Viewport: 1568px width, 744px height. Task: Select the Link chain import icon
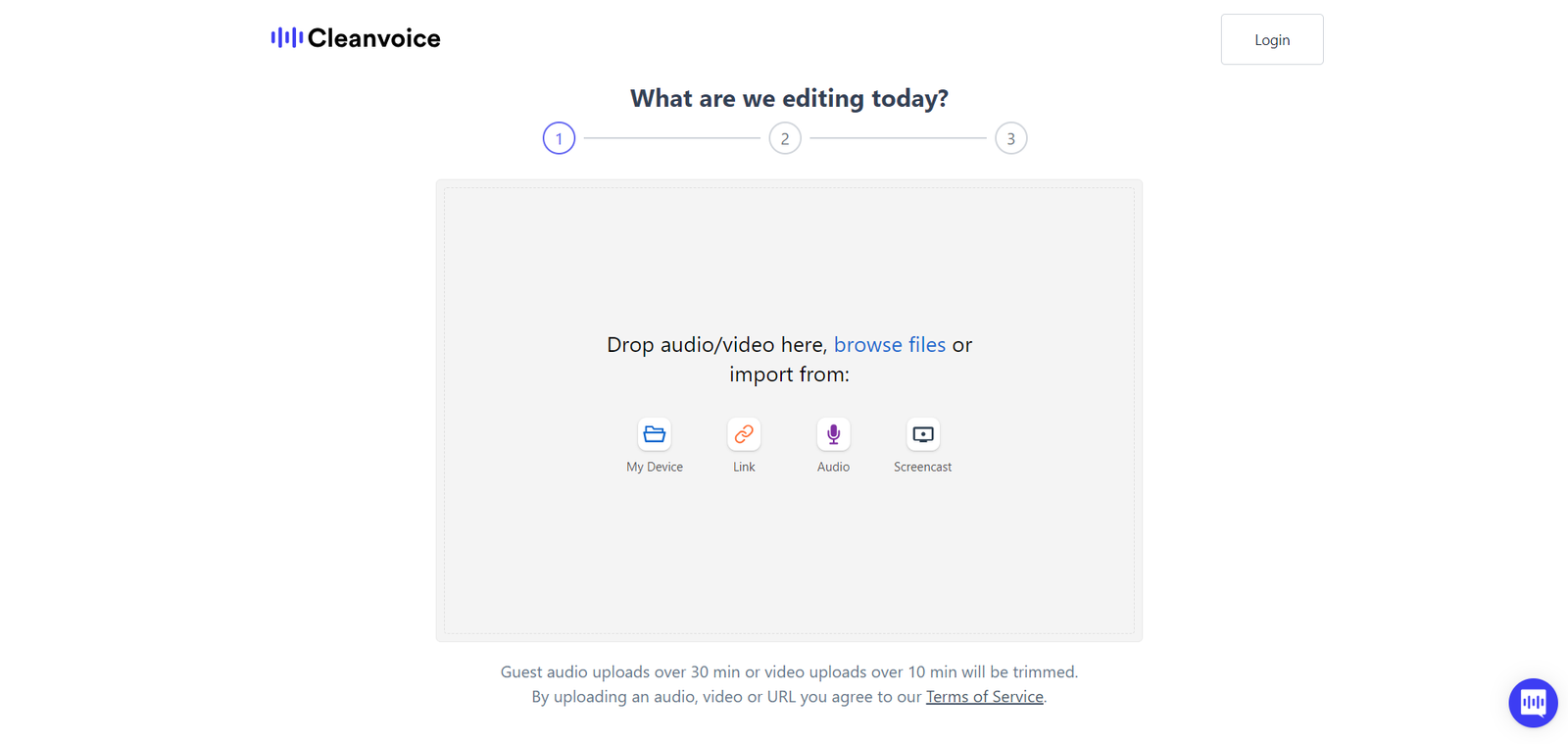(x=744, y=434)
